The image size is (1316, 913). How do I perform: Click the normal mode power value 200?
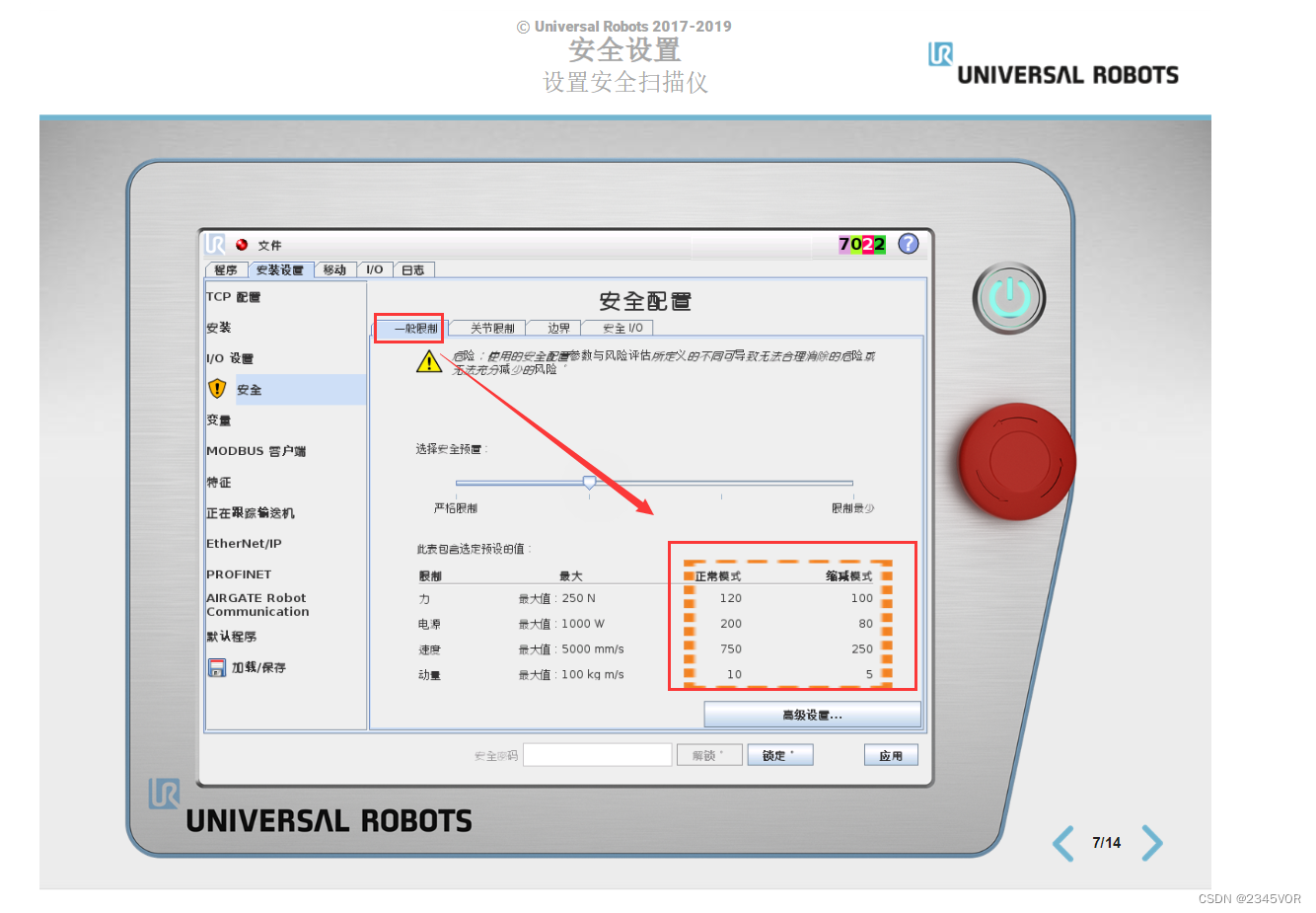coord(731,624)
